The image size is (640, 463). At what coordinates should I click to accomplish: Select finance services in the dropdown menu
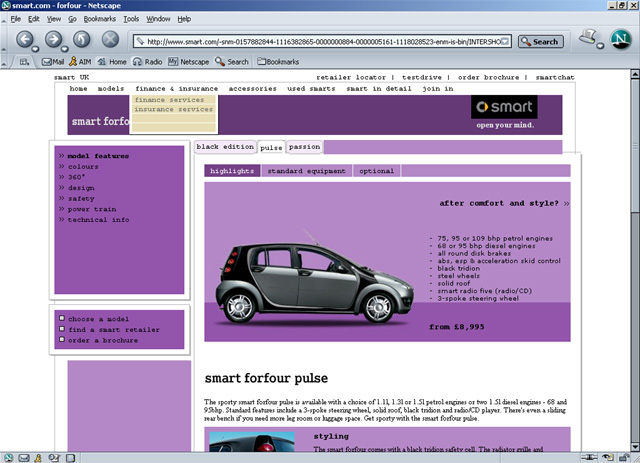point(173,100)
